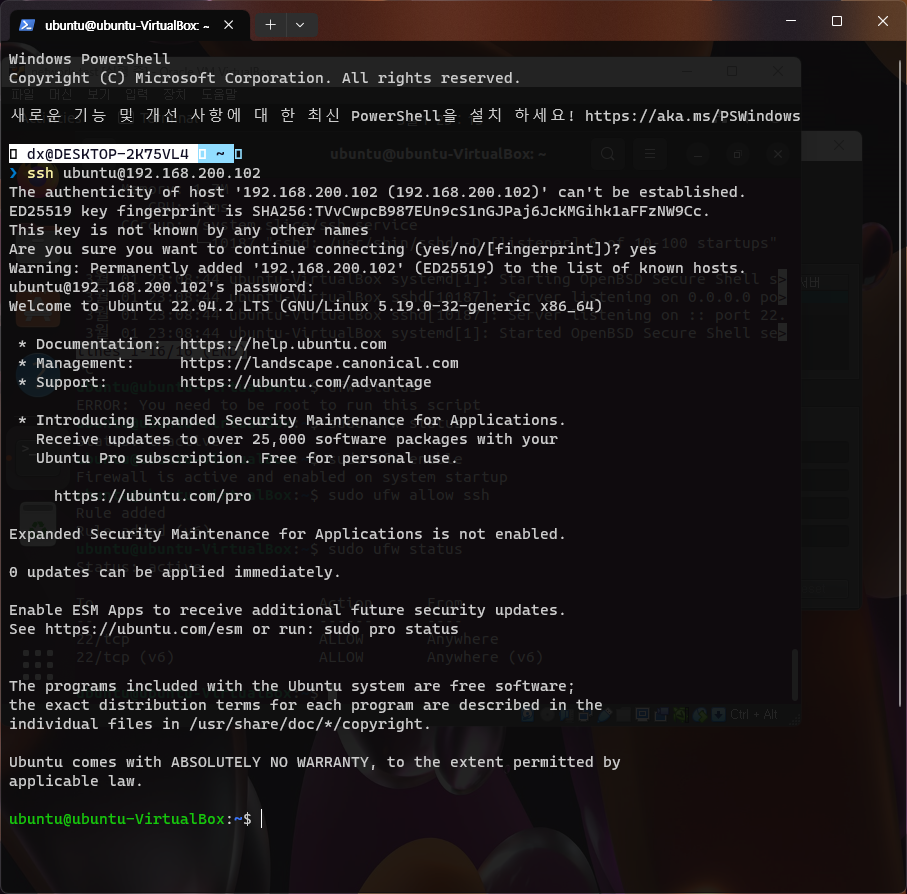Click the terminal's vertical scrollbar
Viewport: 907px width, 894px height.
coord(901,382)
